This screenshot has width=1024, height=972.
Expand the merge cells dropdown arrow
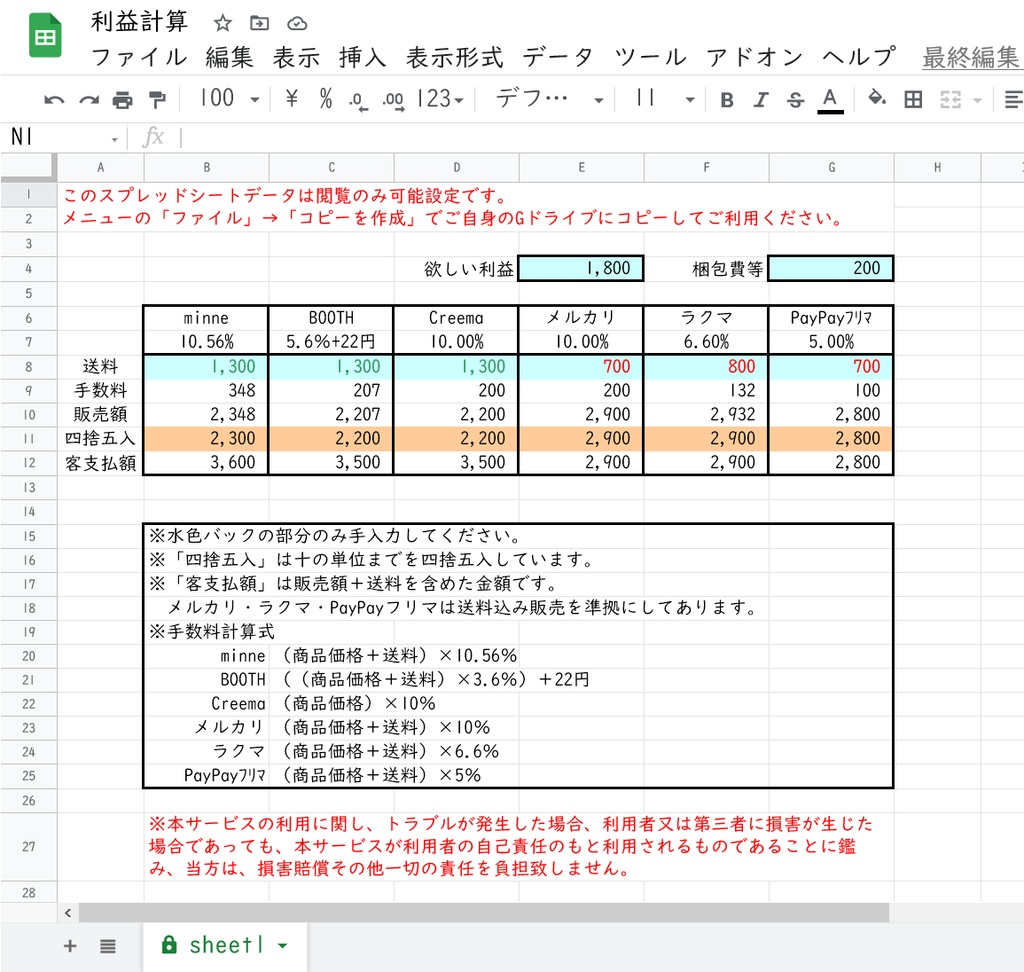(x=978, y=101)
